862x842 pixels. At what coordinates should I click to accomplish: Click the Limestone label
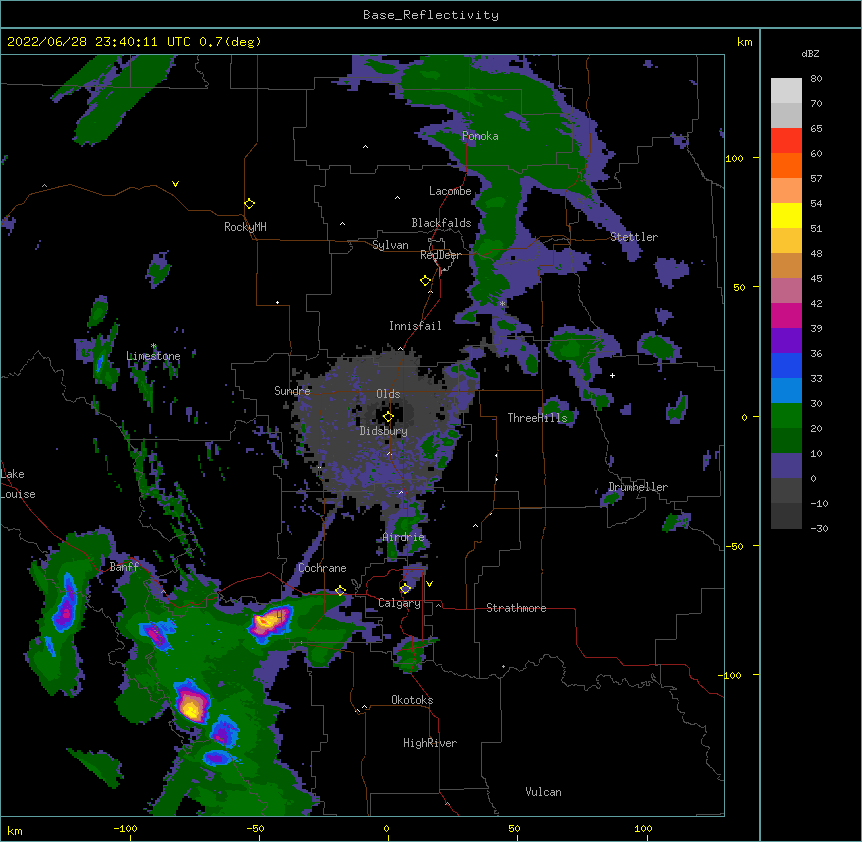coord(153,356)
